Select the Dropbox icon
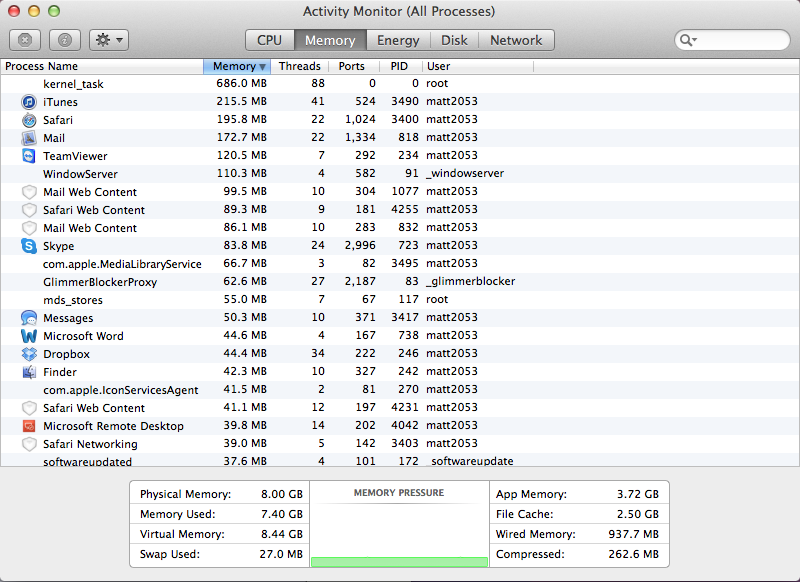Viewport: 800px width, 582px height. [29, 353]
